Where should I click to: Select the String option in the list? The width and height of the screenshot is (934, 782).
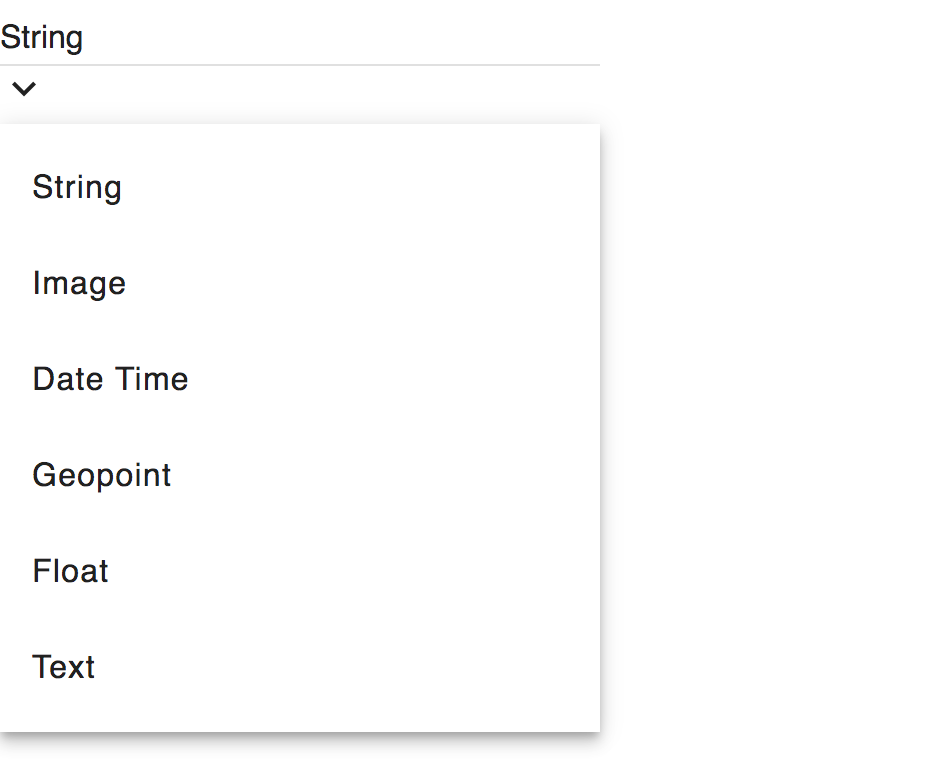(x=77, y=187)
